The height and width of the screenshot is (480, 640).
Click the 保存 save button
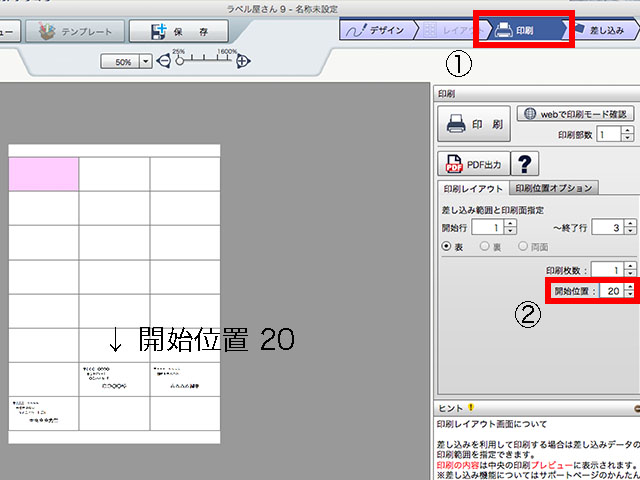(x=179, y=31)
